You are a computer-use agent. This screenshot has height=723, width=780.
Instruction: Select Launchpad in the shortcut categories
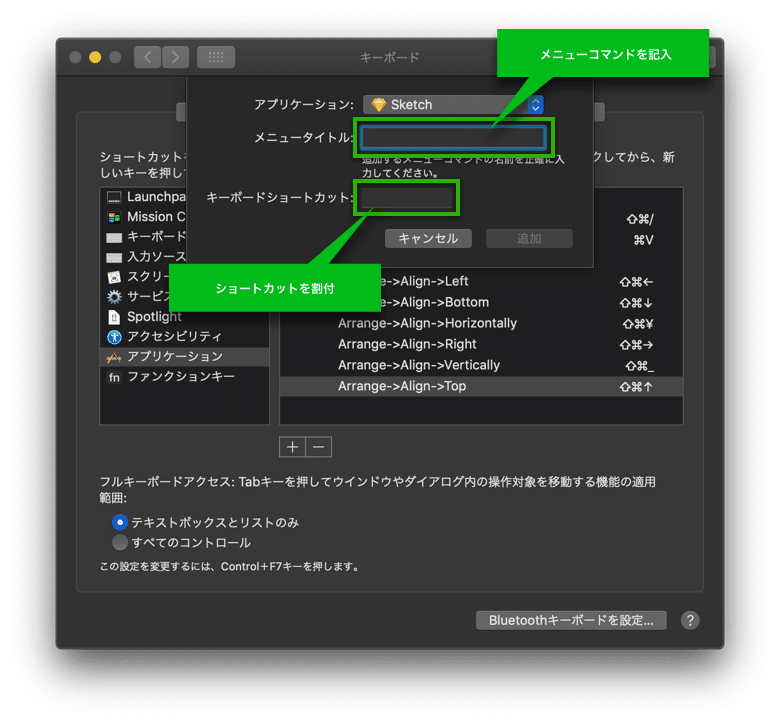pos(145,197)
